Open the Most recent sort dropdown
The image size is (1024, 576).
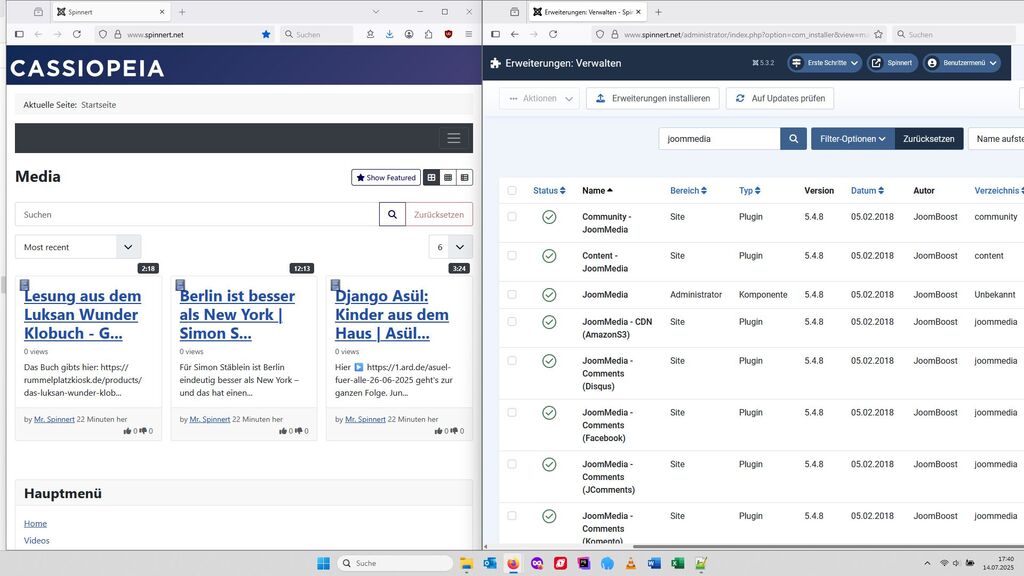click(78, 247)
